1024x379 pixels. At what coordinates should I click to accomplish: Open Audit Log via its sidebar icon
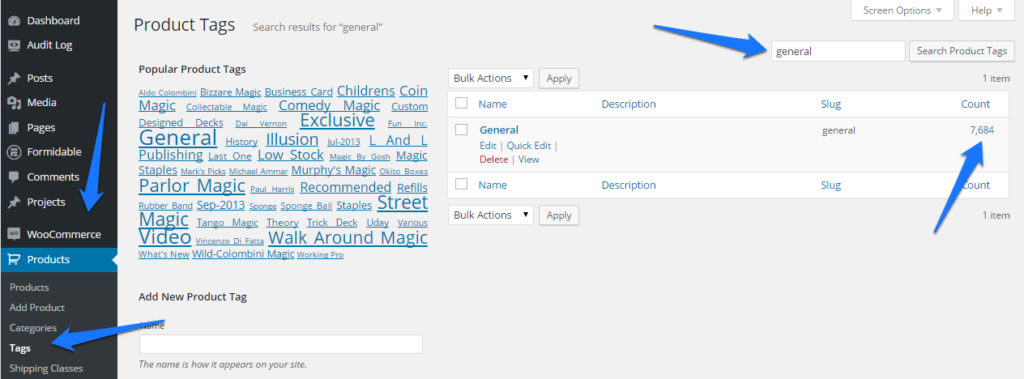(14, 46)
